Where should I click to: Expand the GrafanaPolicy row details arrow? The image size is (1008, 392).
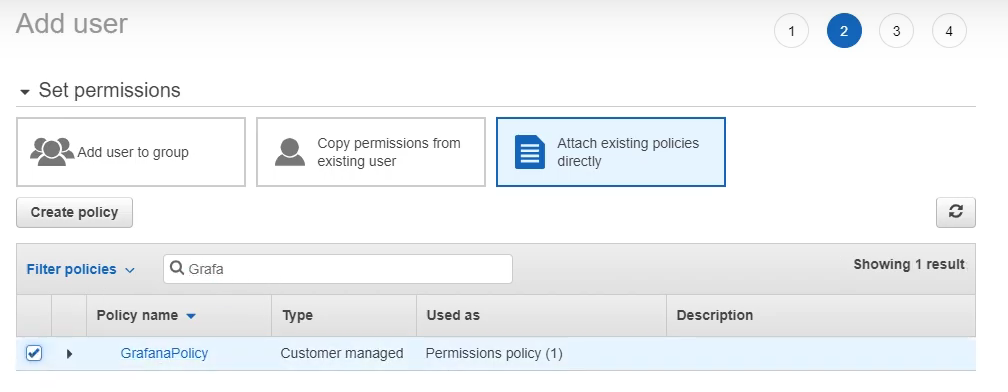coord(69,353)
